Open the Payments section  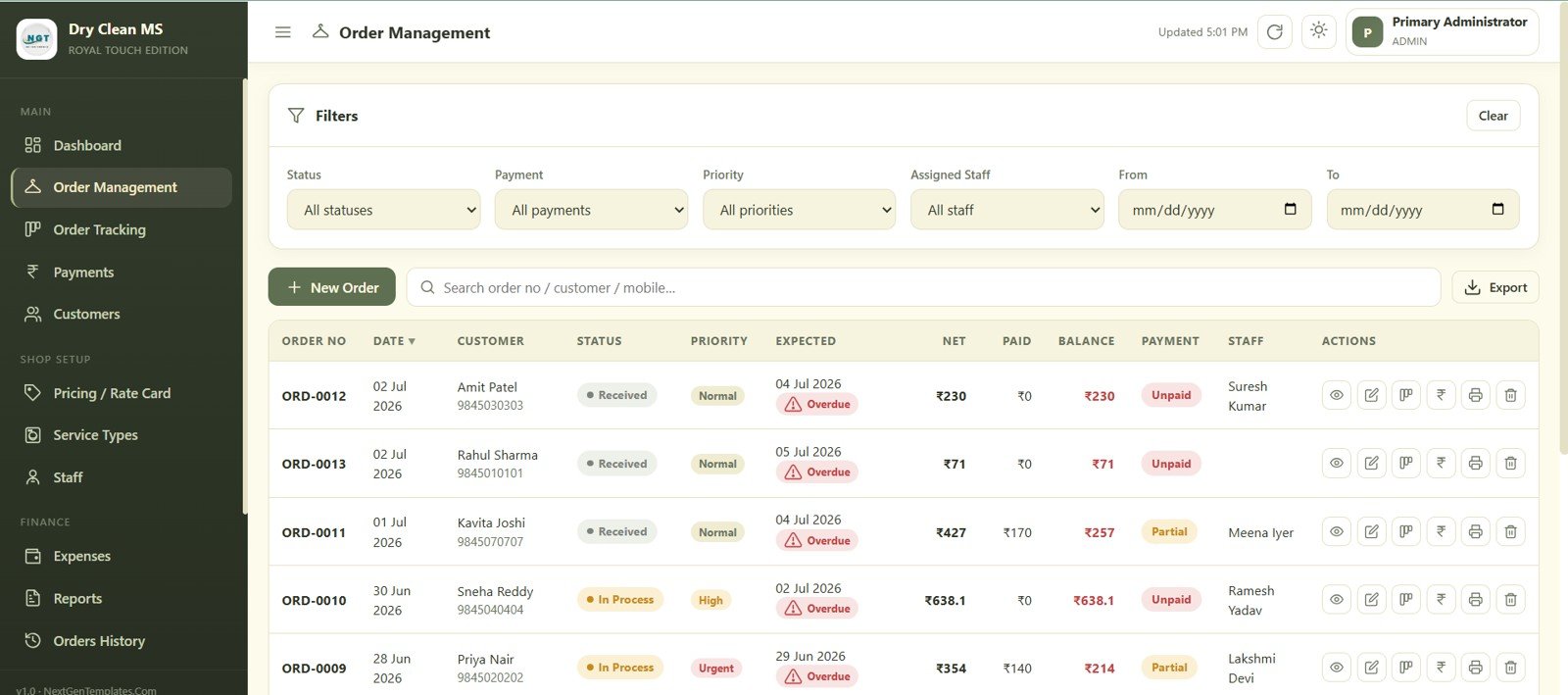pos(122,273)
